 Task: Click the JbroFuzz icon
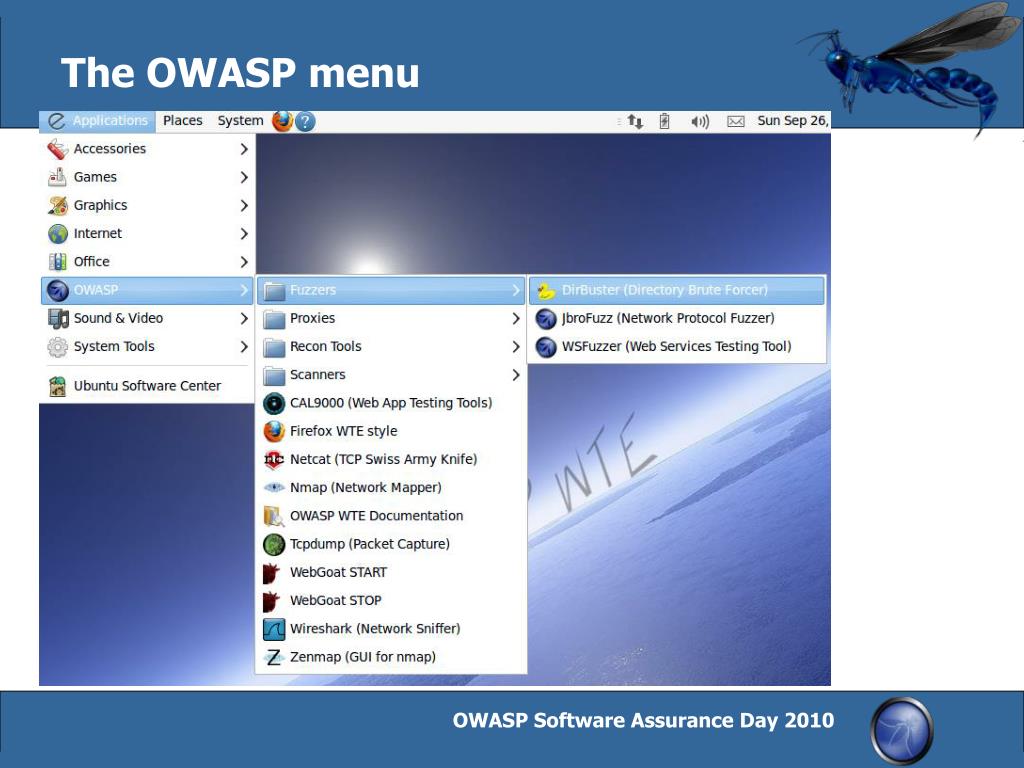click(x=546, y=318)
